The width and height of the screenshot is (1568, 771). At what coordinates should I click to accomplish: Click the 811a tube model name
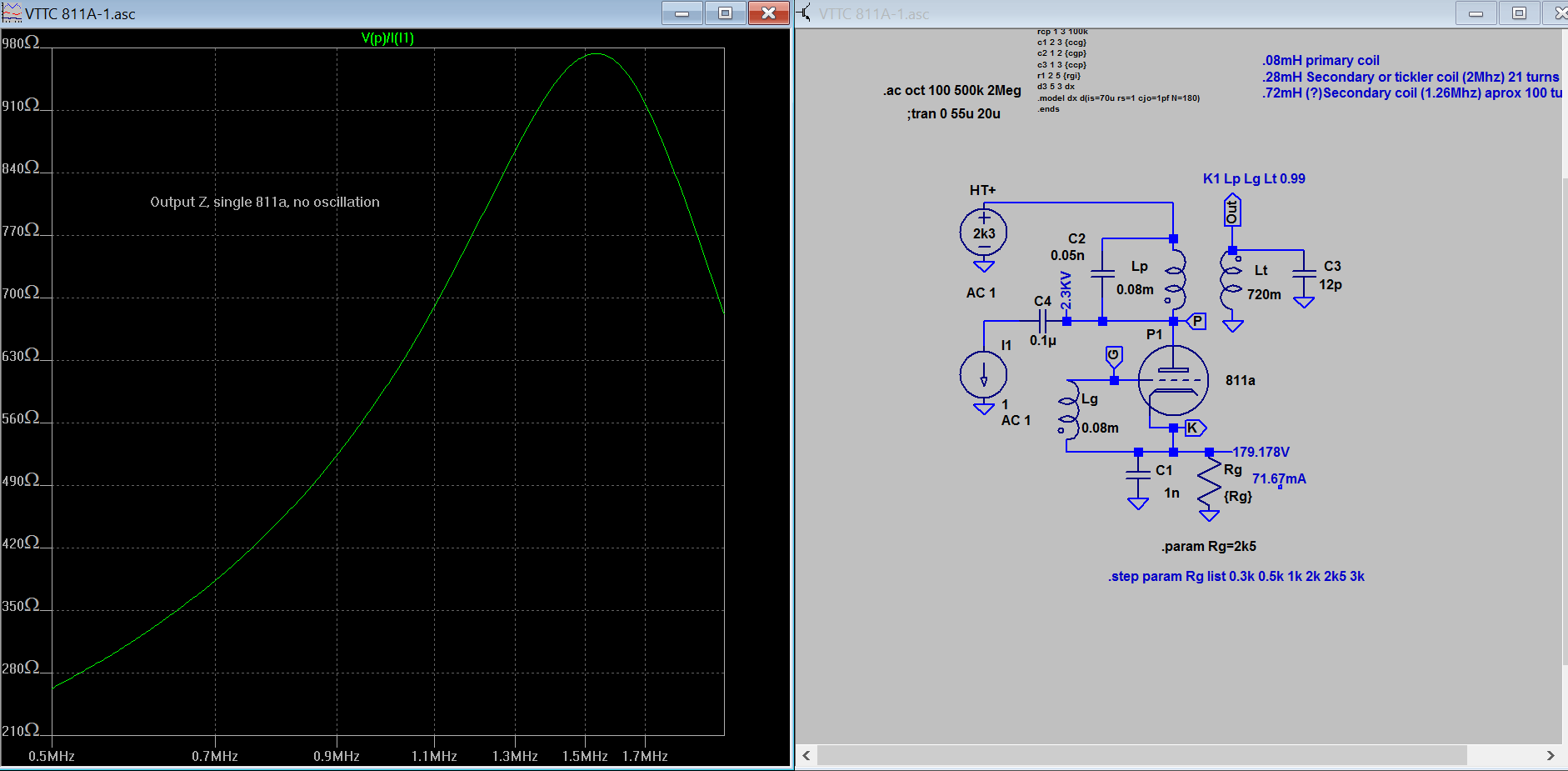coord(1240,380)
